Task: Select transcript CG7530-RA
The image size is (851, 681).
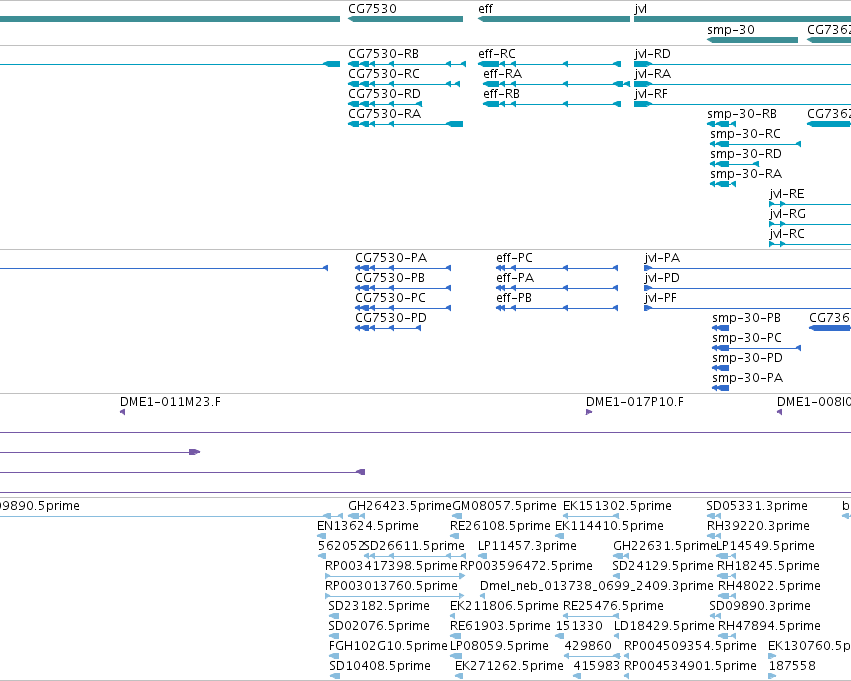Action: [405, 124]
